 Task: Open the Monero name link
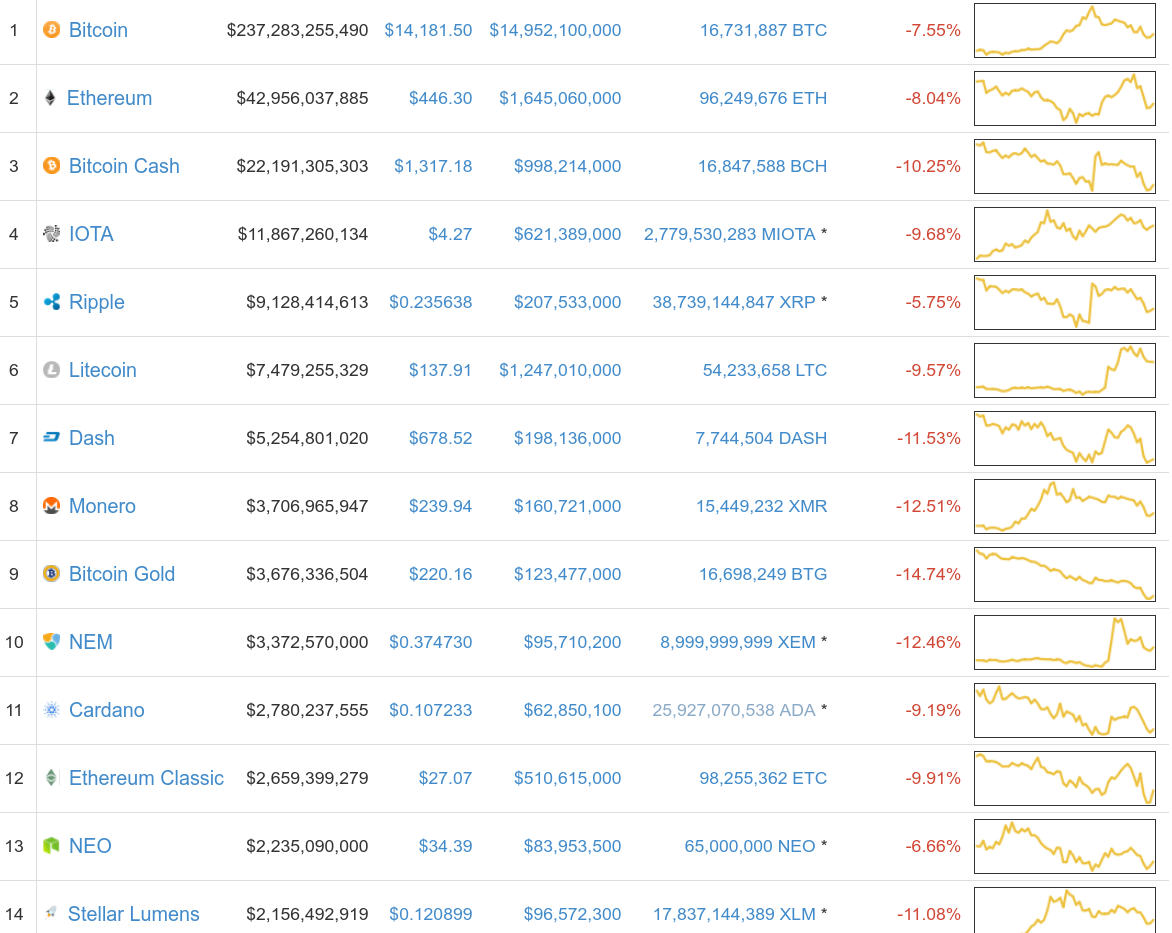click(102, 506)
